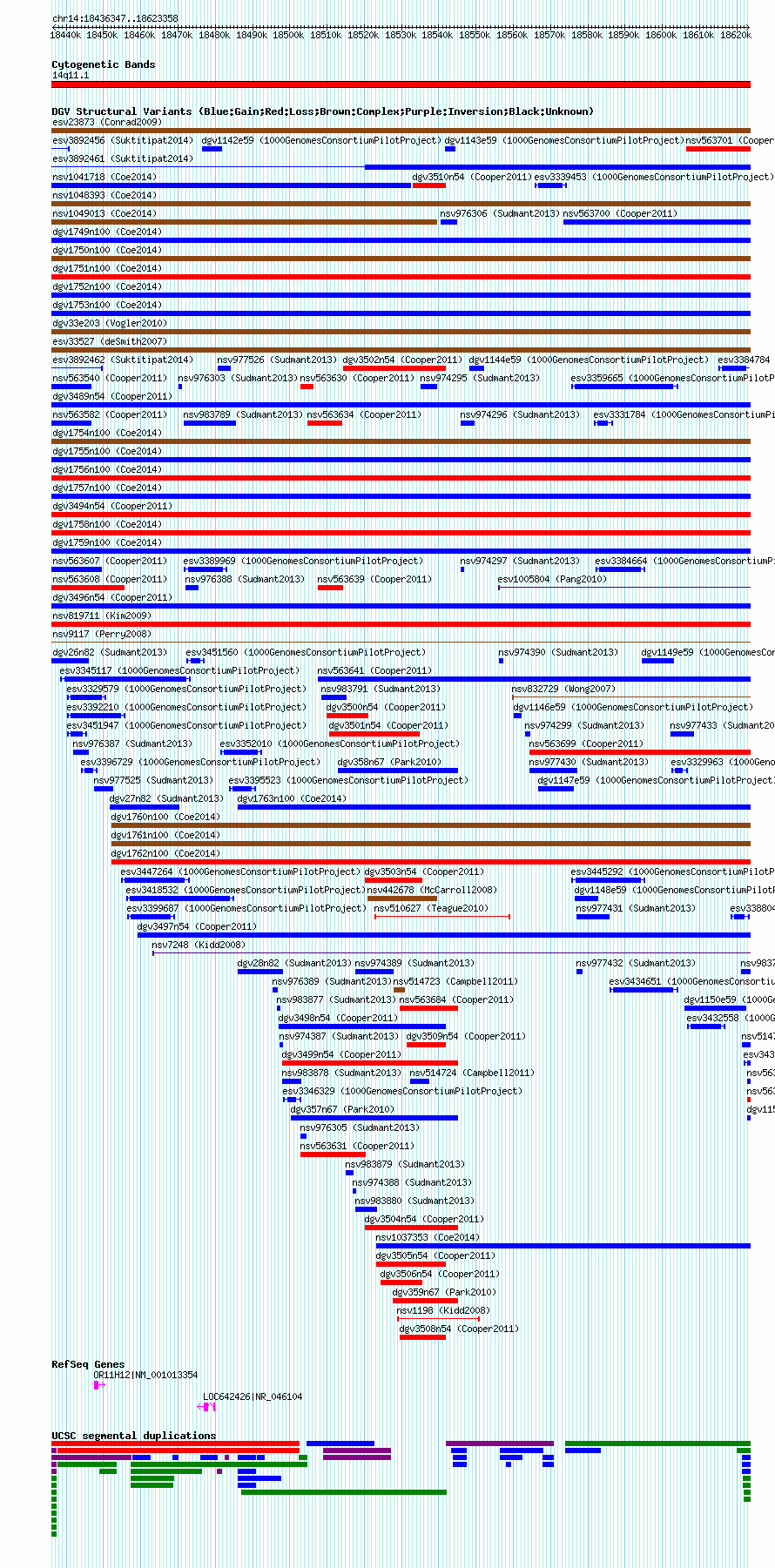775x1568 pixels.
Task: Click the RefSeq Genes track title
Action: pos(88,1364)
